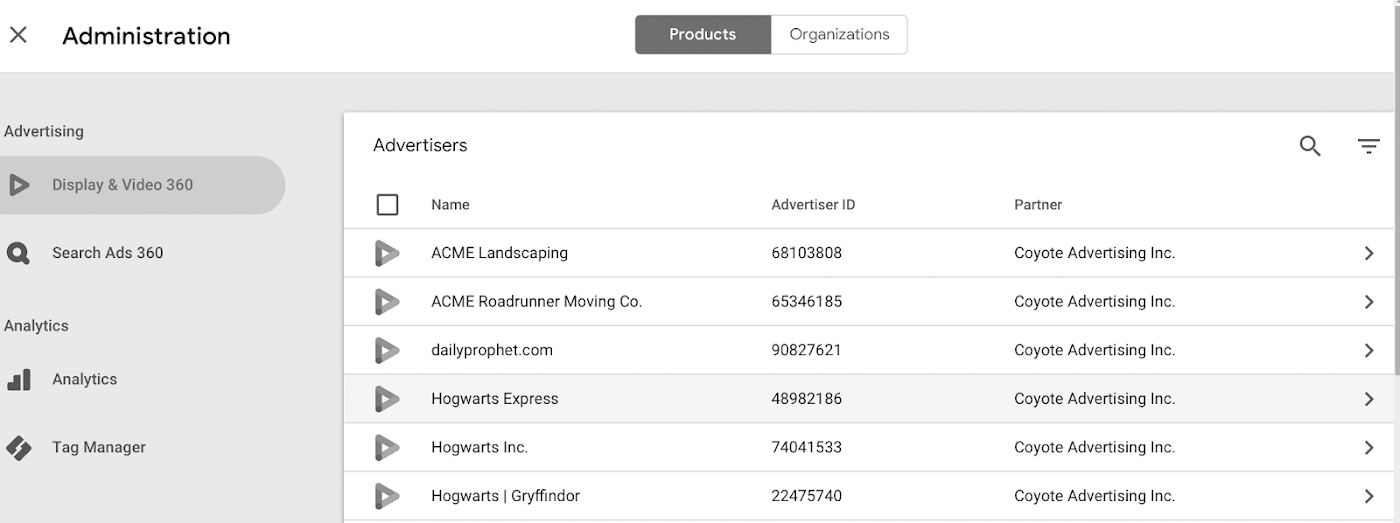Click the Analytics bar chart icon
This screenshot has height=523, width=1400.
[x=18, y=380]
